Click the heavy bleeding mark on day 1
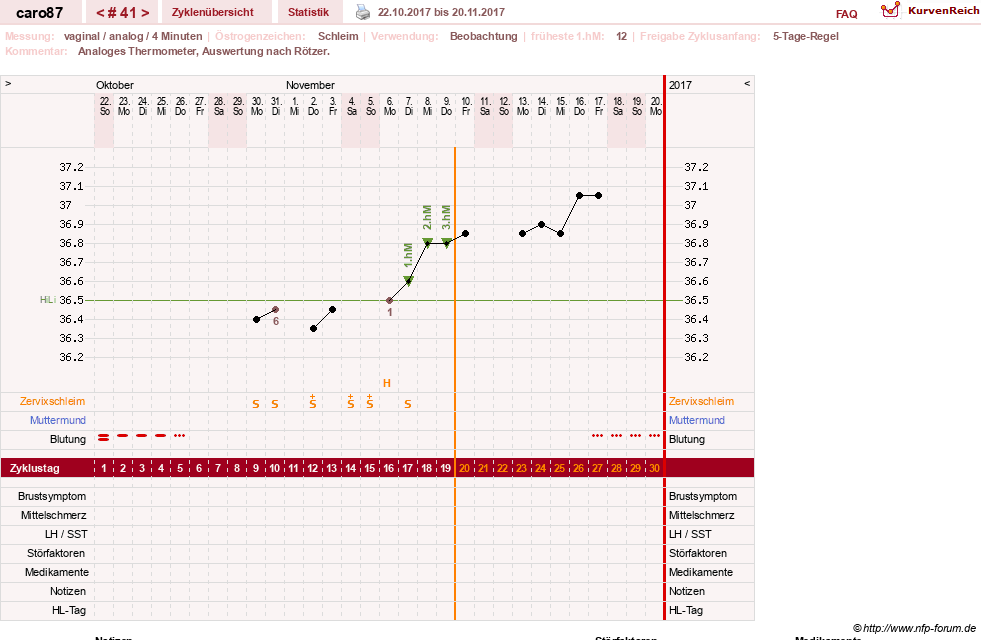The image size is (981, 640). [x=104, y=438]
